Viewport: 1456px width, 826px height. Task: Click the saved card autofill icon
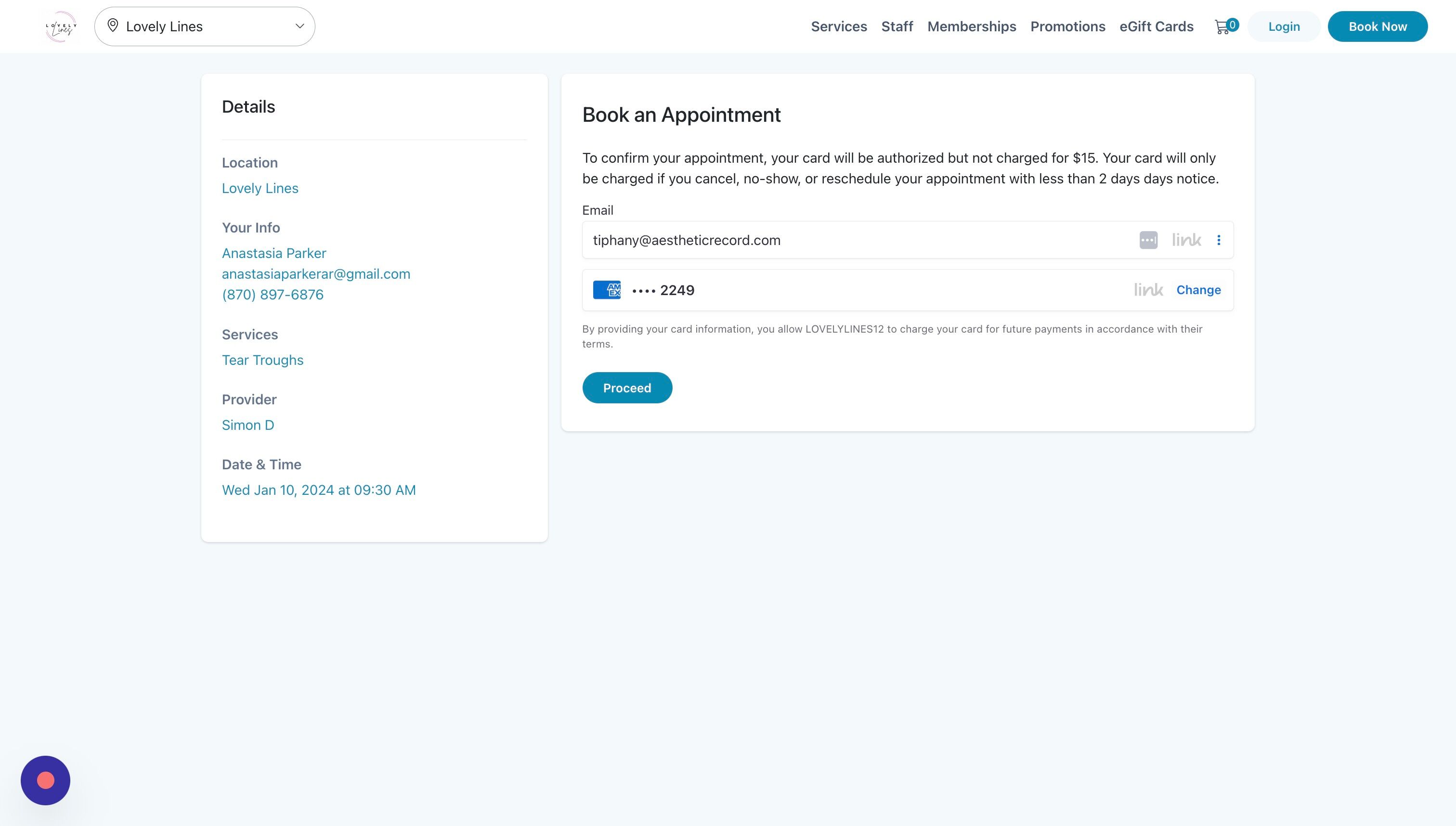point(1148,240)
